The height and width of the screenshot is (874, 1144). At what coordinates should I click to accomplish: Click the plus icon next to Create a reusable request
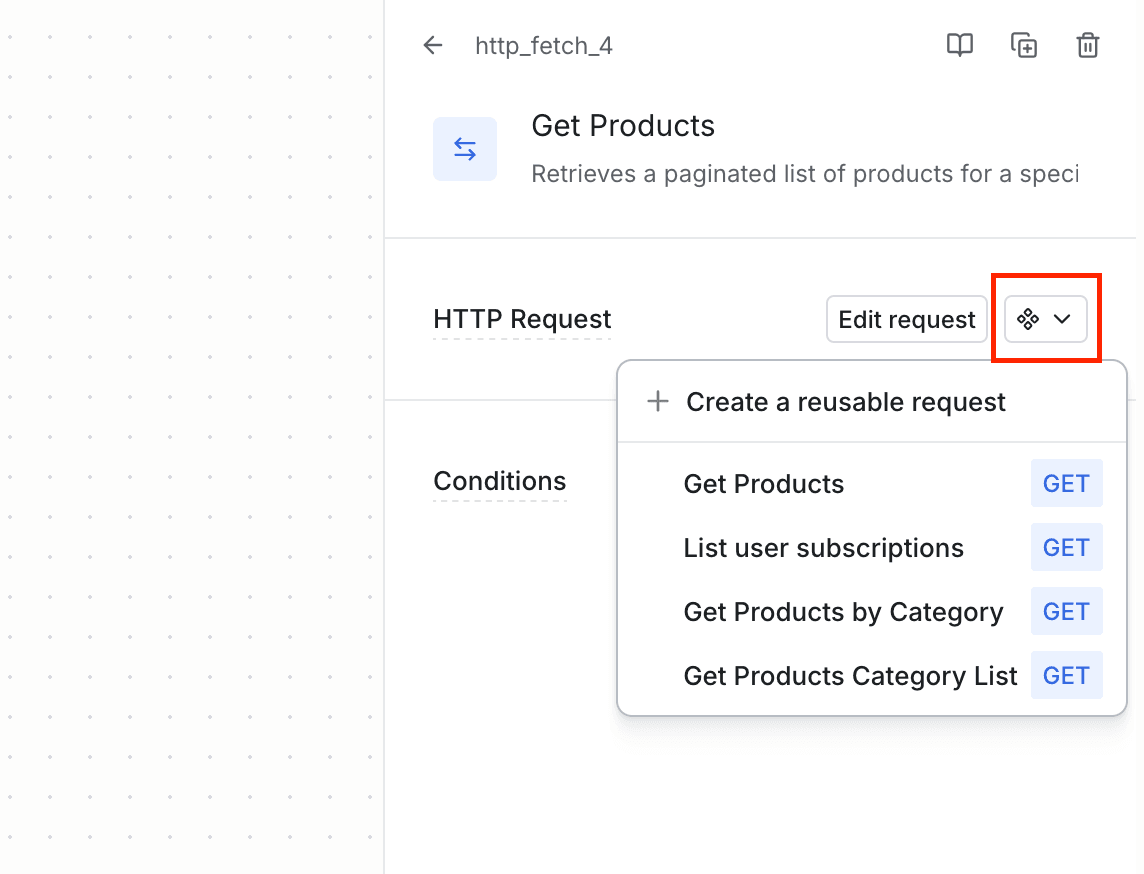tap(657, 401)
